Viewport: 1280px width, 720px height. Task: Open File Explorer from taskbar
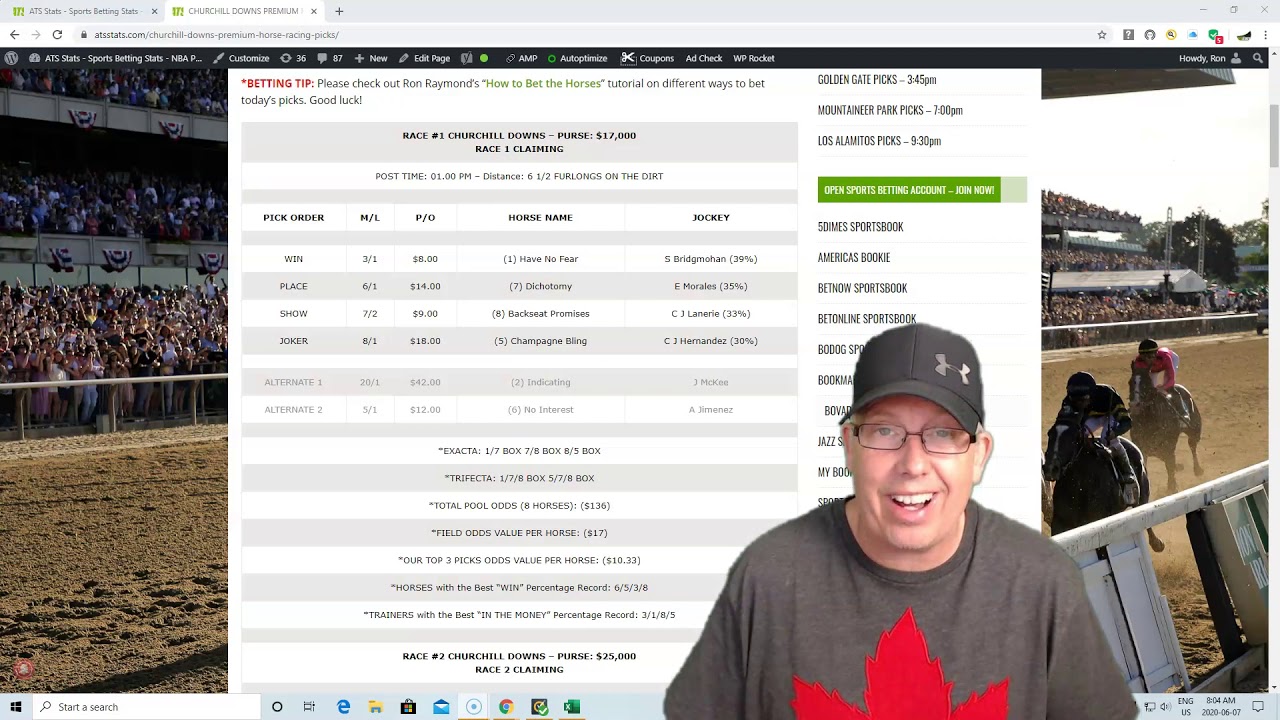click(x=375, y=707)
